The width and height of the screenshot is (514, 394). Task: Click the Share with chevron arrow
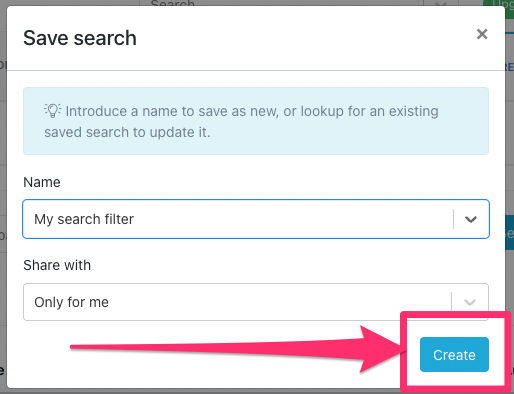click(470, 302)
